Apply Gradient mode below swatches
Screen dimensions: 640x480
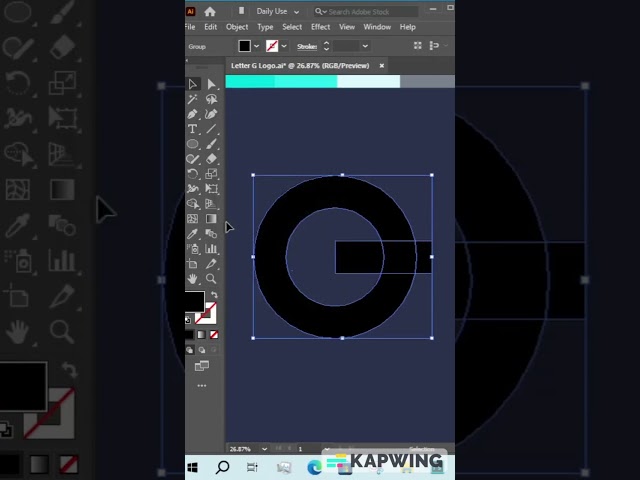202,335
